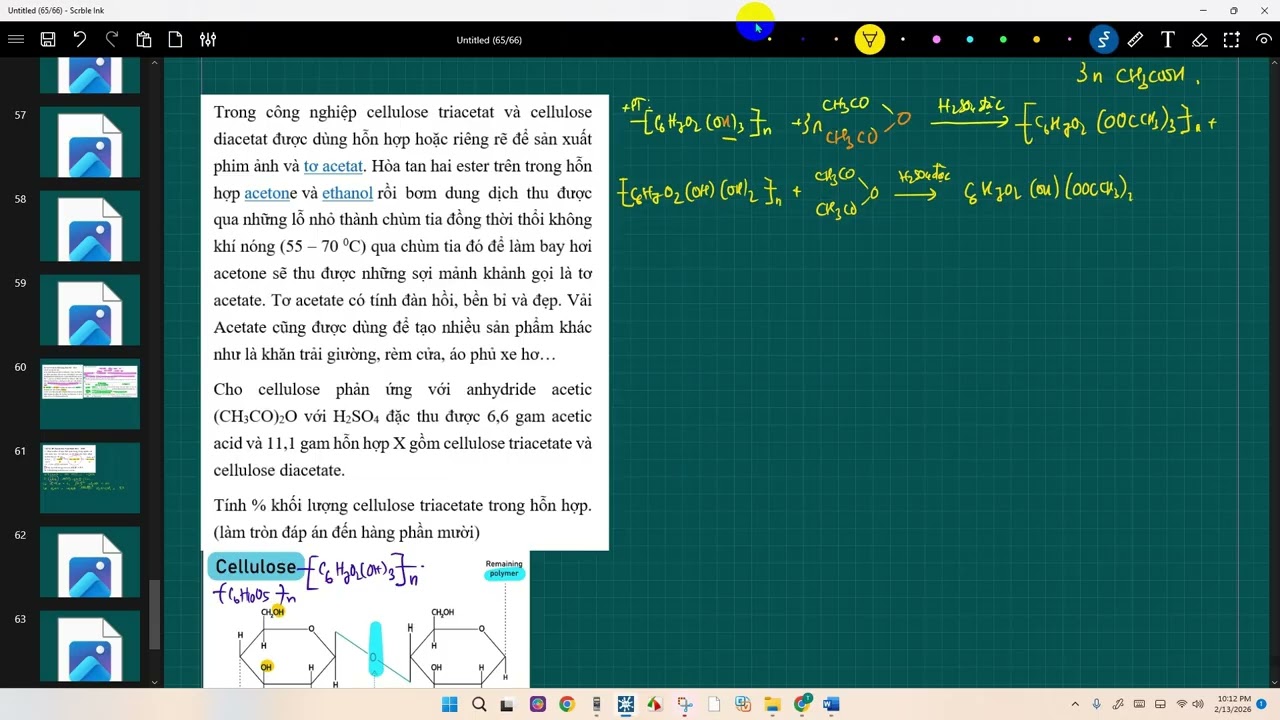This screenshot has width=1280, height=720.
Task: Follow the 'ethanol' hyperlink
Action: pyautogui.click(x=347, y=193)
